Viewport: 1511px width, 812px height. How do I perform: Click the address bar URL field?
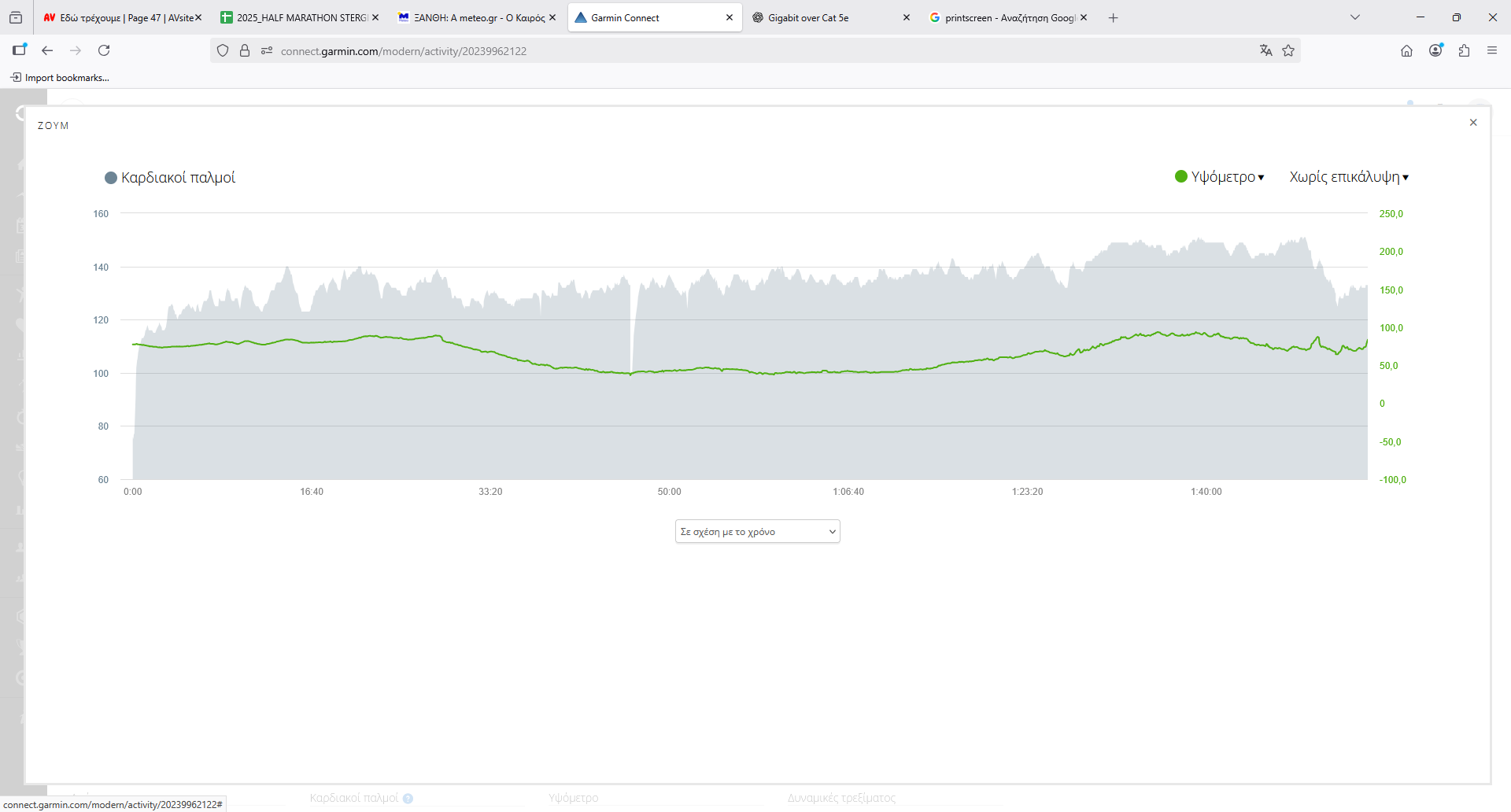coord(708,51)
